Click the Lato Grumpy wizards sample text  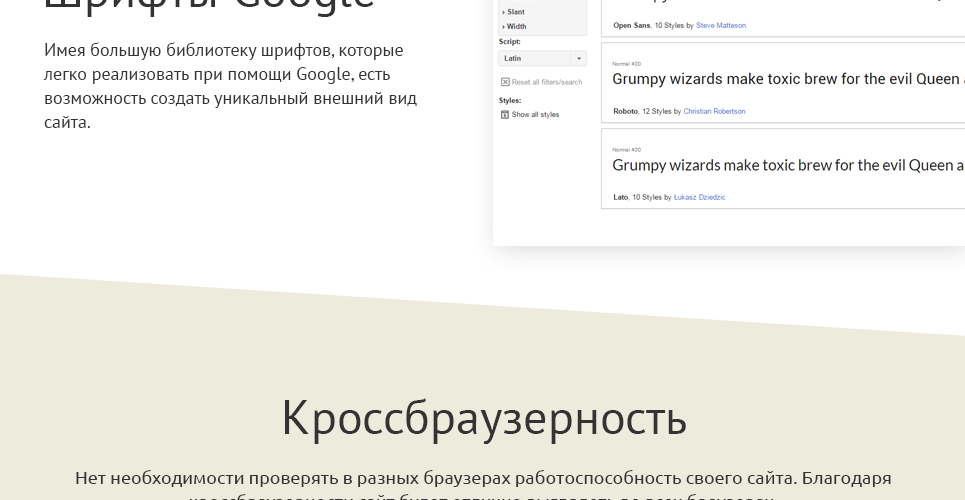pos(788,166)
